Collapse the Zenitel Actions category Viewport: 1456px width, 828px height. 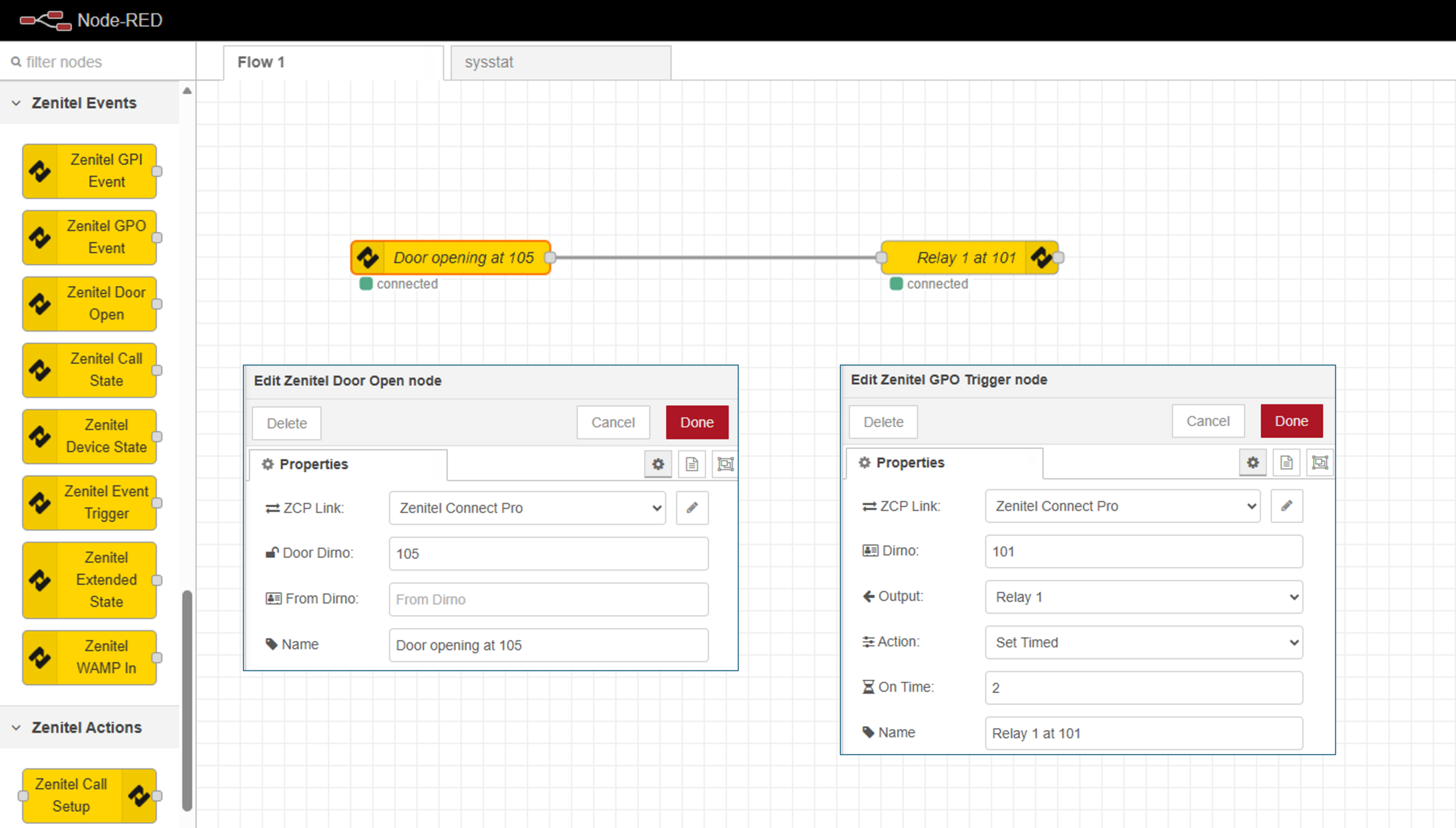[16, 727]
